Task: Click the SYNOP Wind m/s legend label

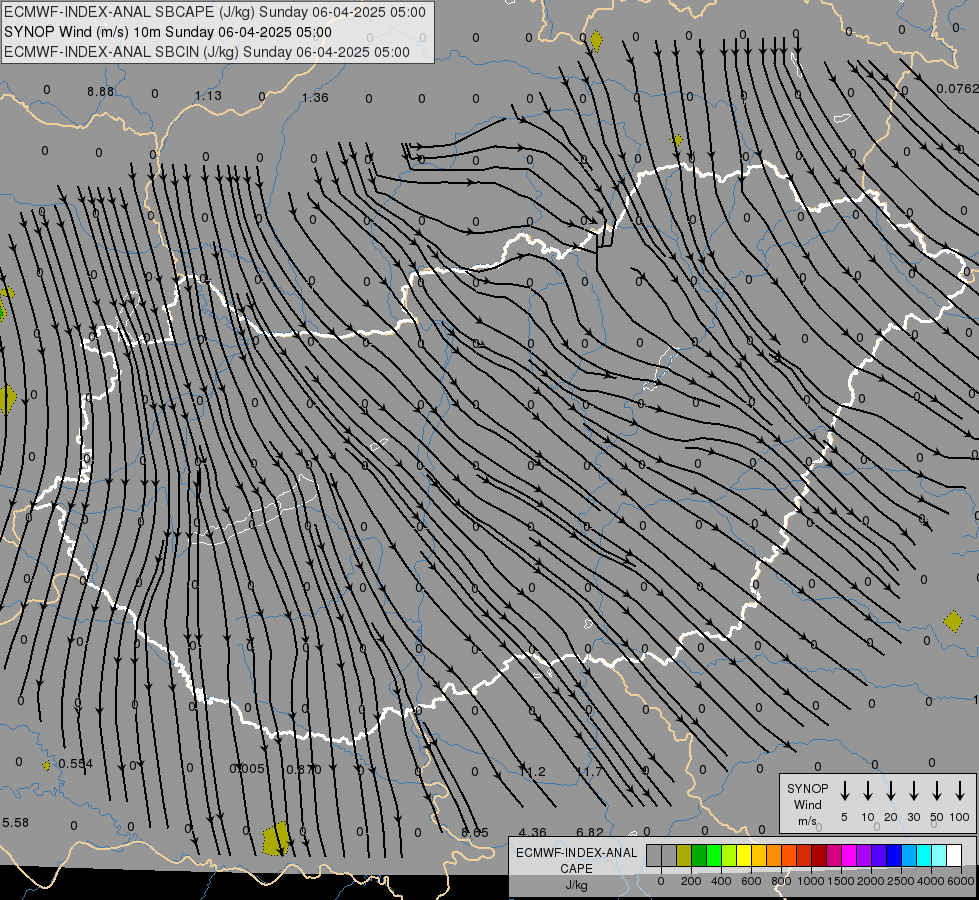Action: coord(807,804)
